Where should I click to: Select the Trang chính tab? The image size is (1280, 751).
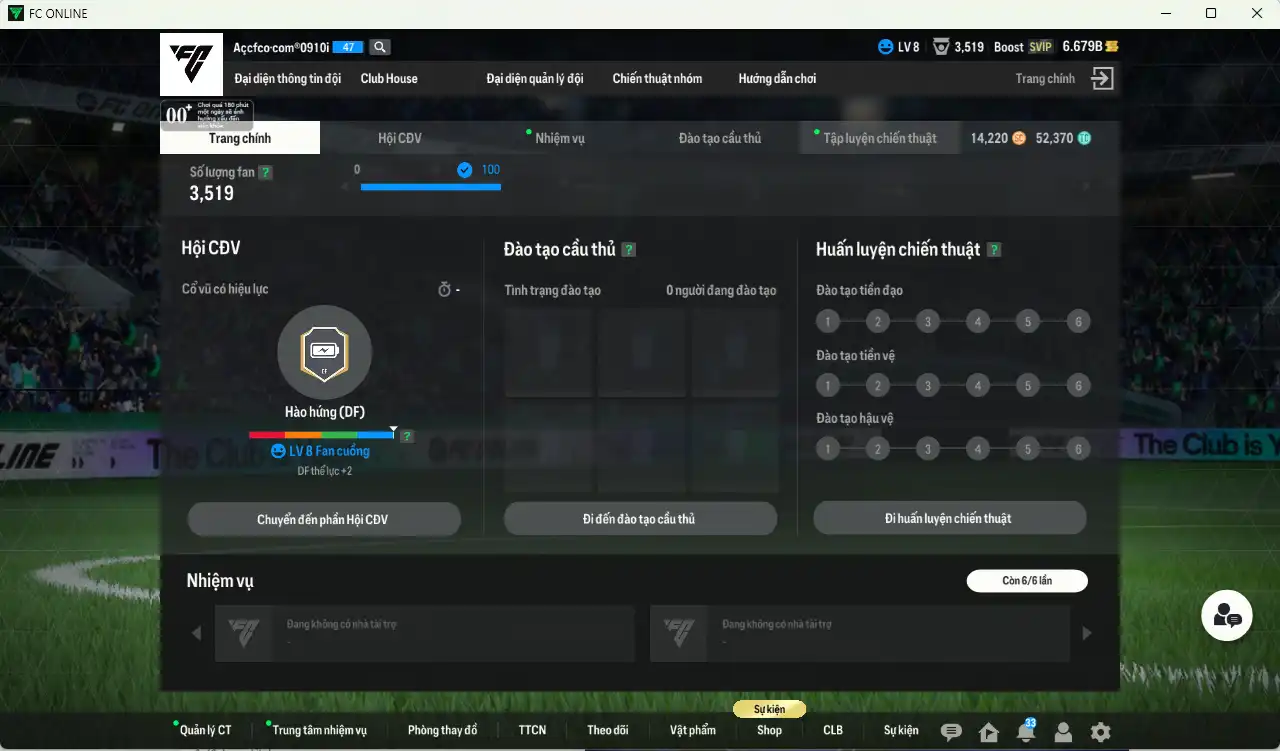tap(240, 138)
